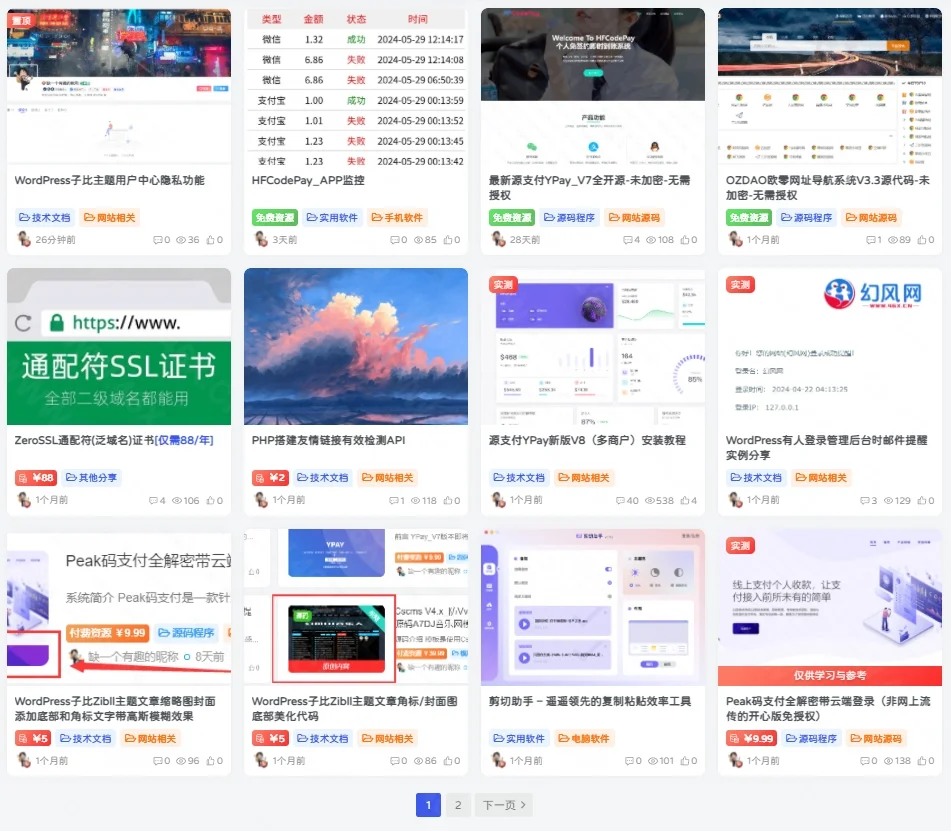Click comment icon on 剪切助手 card

tap(629, 761)
